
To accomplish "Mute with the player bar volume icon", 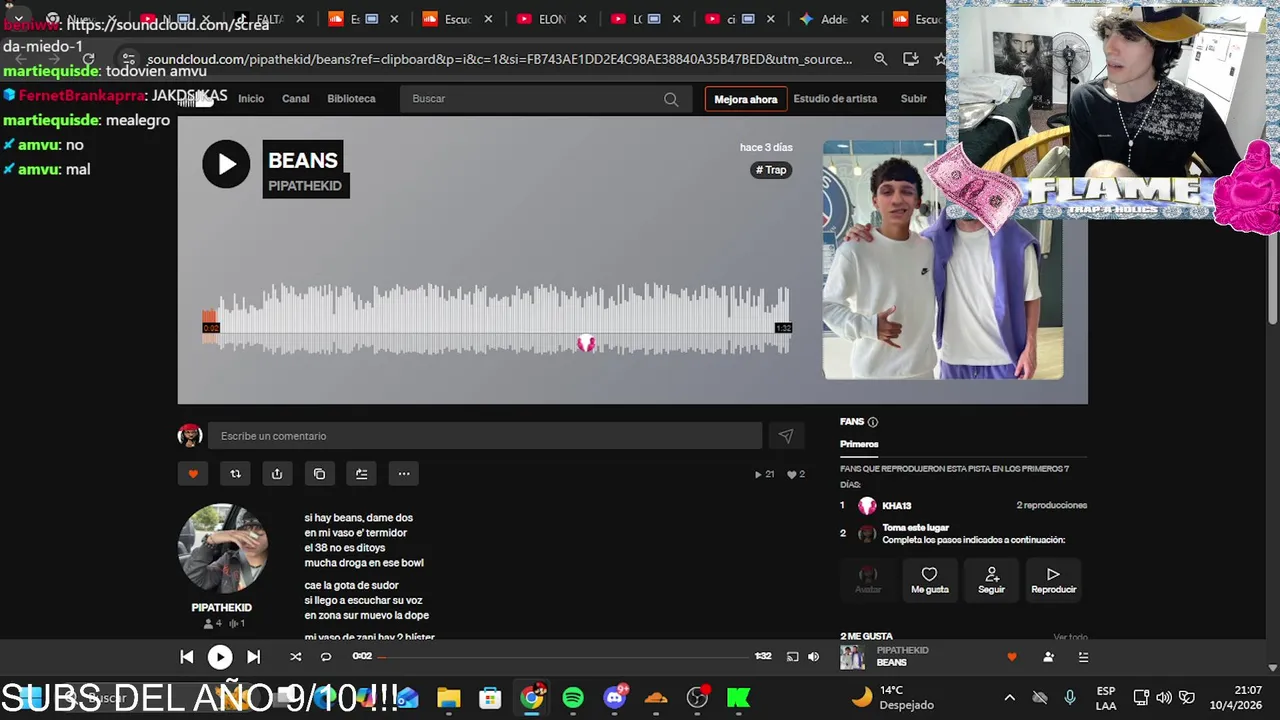I will pos(813,657).
